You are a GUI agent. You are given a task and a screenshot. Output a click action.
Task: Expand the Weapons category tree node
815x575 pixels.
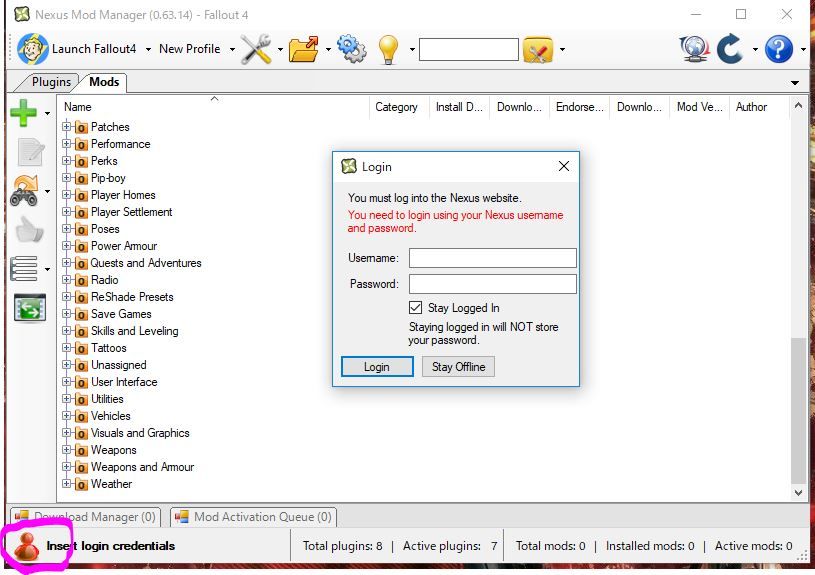[67, 450]
